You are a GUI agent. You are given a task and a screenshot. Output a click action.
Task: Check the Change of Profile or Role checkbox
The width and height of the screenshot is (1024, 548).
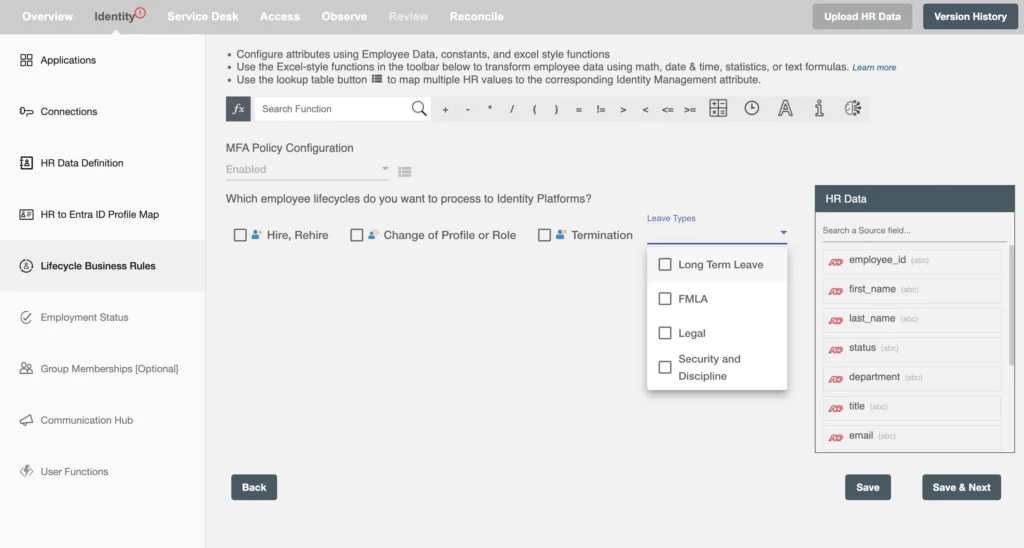click(357, 235)
